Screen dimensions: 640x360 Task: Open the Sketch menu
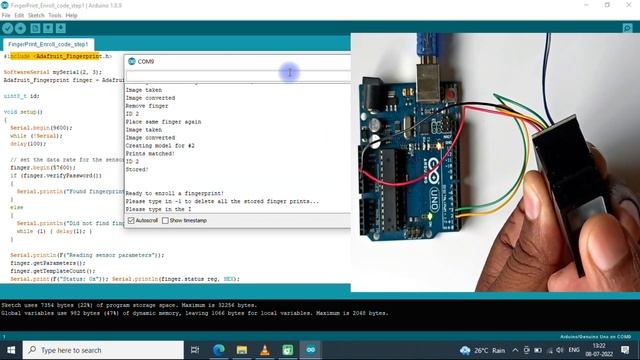click(x=36, y=16)
